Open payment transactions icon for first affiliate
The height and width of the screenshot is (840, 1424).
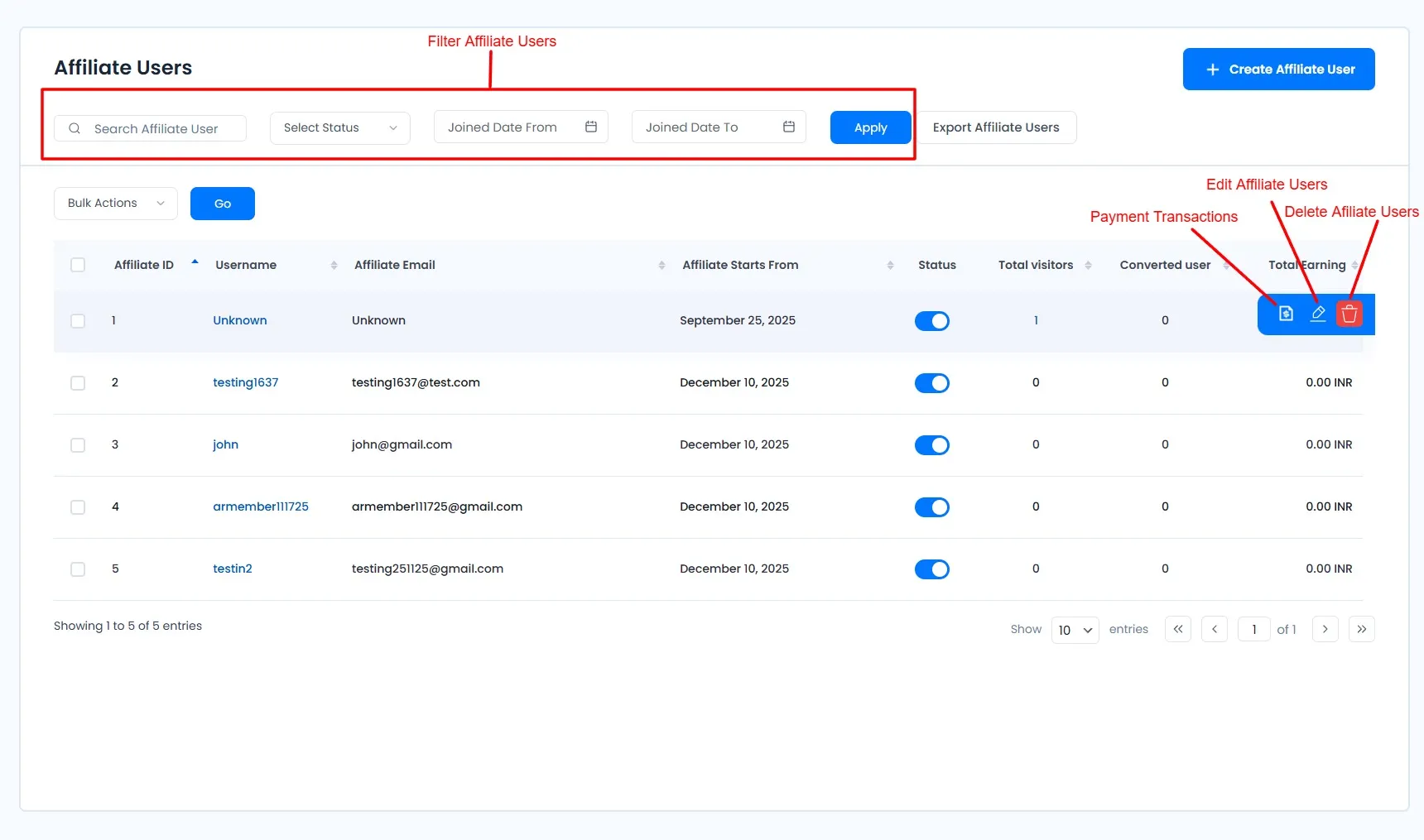tap(1286, 314)
